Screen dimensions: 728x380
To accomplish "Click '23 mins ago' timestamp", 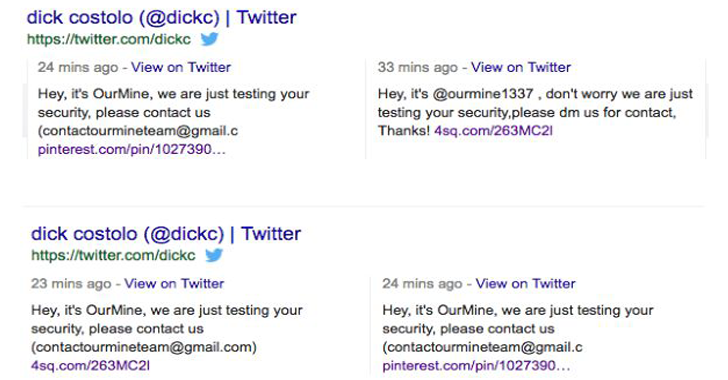I will (x=71, y=283).
